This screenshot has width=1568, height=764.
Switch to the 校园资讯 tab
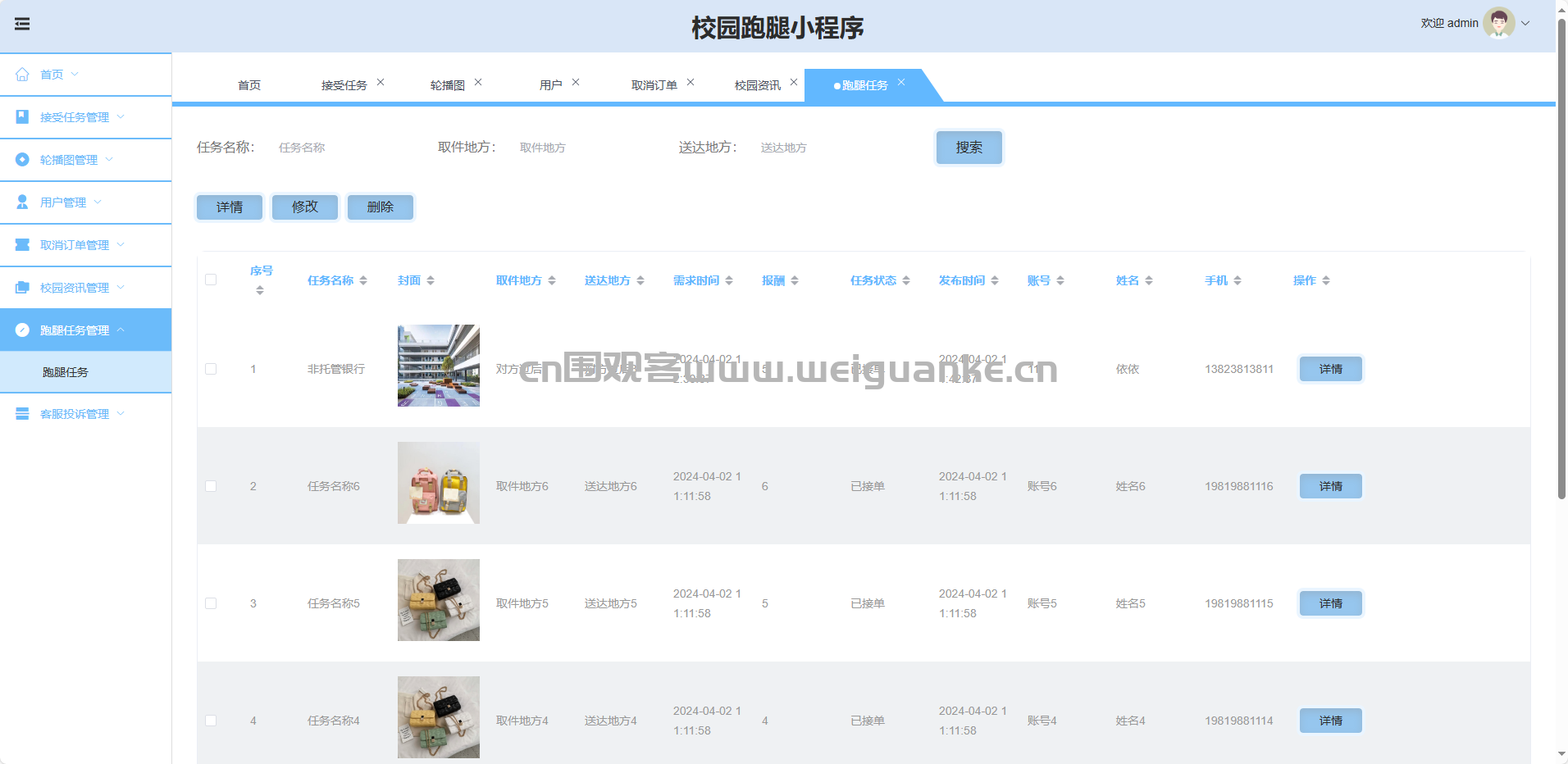click(757, 85)
